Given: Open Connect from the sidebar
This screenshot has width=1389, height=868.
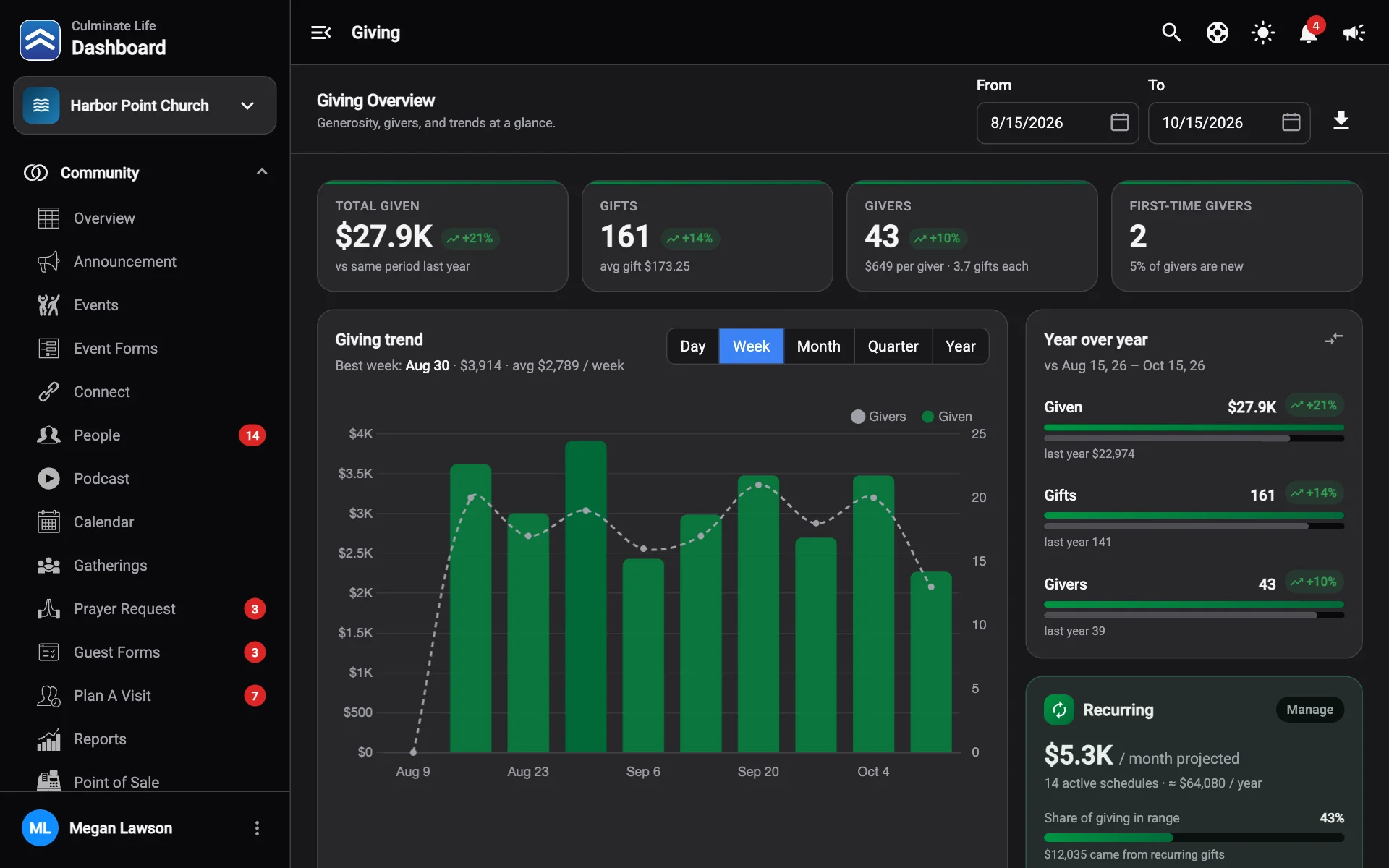Looking at the screenshot, I should (145, 391).
